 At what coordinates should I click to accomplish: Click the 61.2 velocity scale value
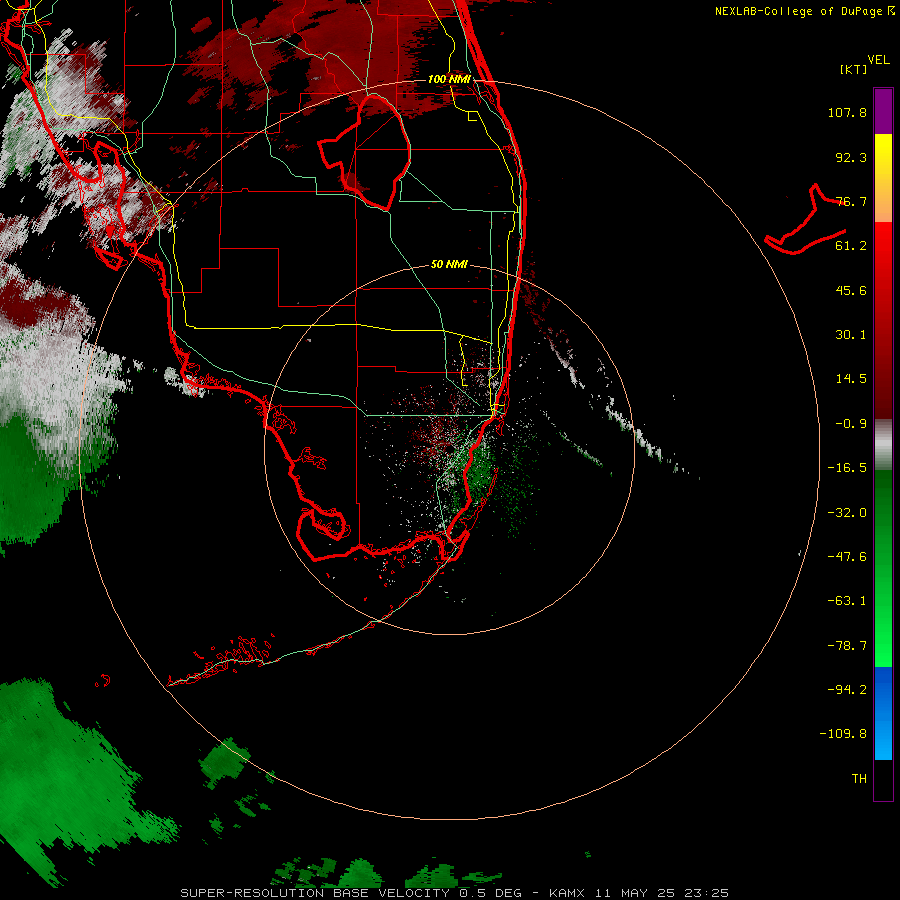point(851,246)
